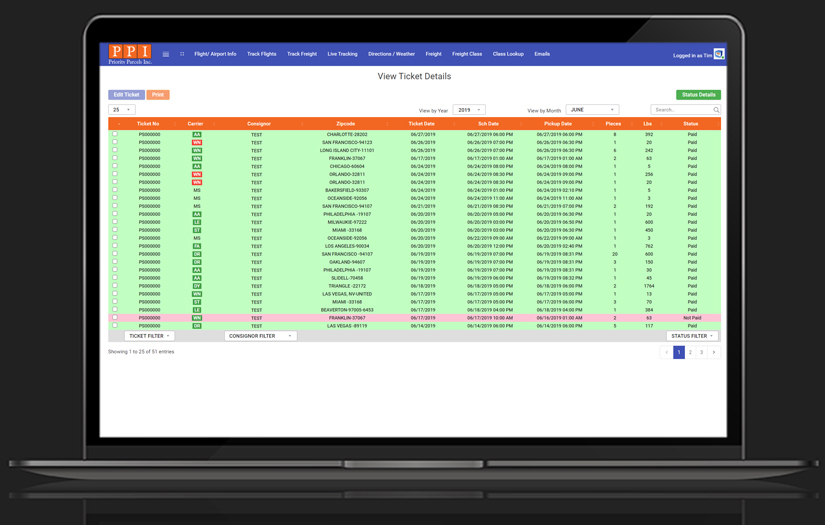Open the View by Month JUNE dropdown
This screenshot has width=825, height=525.
[x=592, y=109]
